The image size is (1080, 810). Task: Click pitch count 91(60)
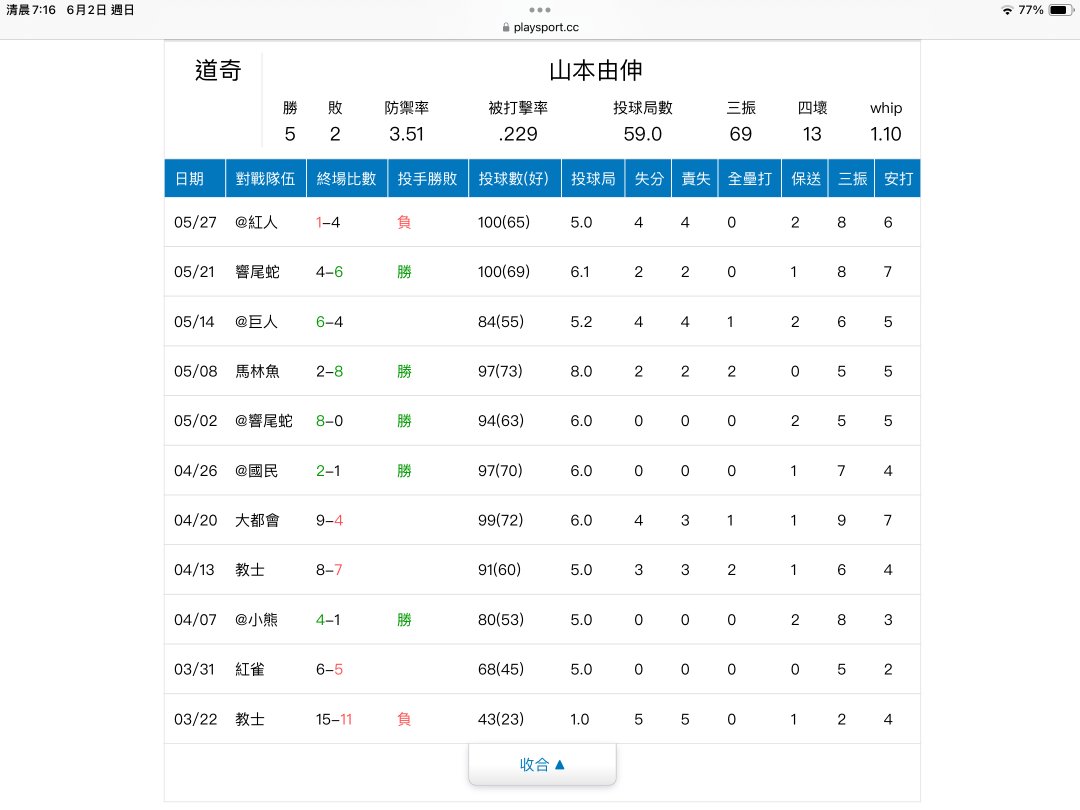click(x=499, y=570)
